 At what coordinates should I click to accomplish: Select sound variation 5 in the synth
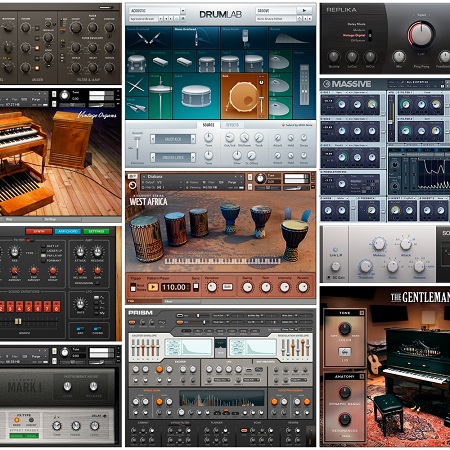29,306
